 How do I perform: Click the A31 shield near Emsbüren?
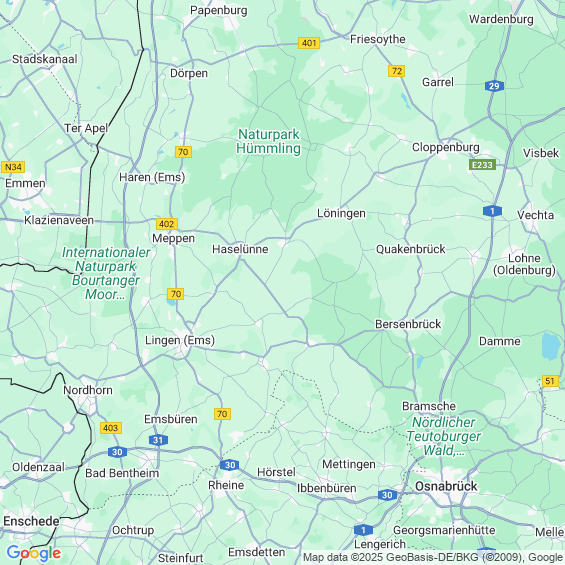(x=158, y=440)
